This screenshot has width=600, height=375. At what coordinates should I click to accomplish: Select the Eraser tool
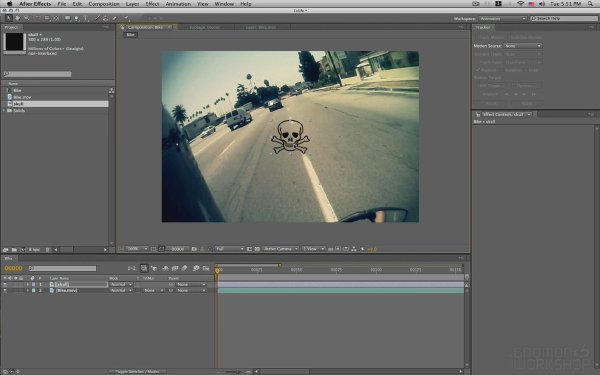pyautogui.click(x=114, y=18)
